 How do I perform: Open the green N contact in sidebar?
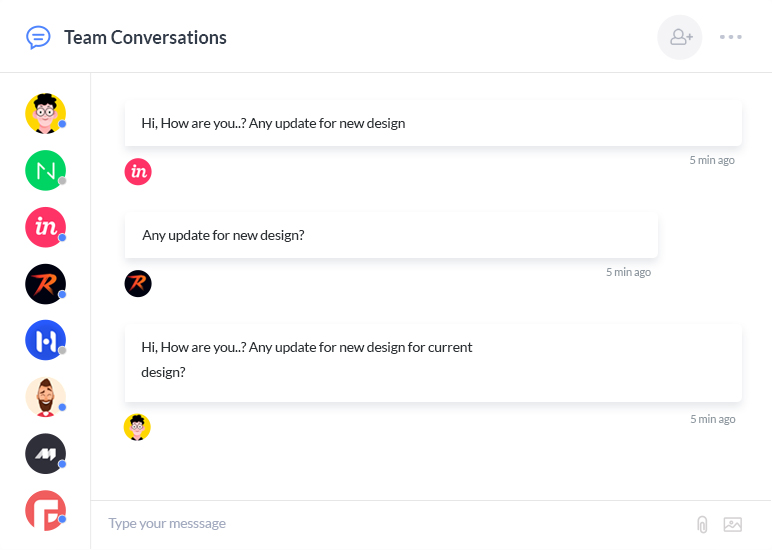[x=45, y=171]
